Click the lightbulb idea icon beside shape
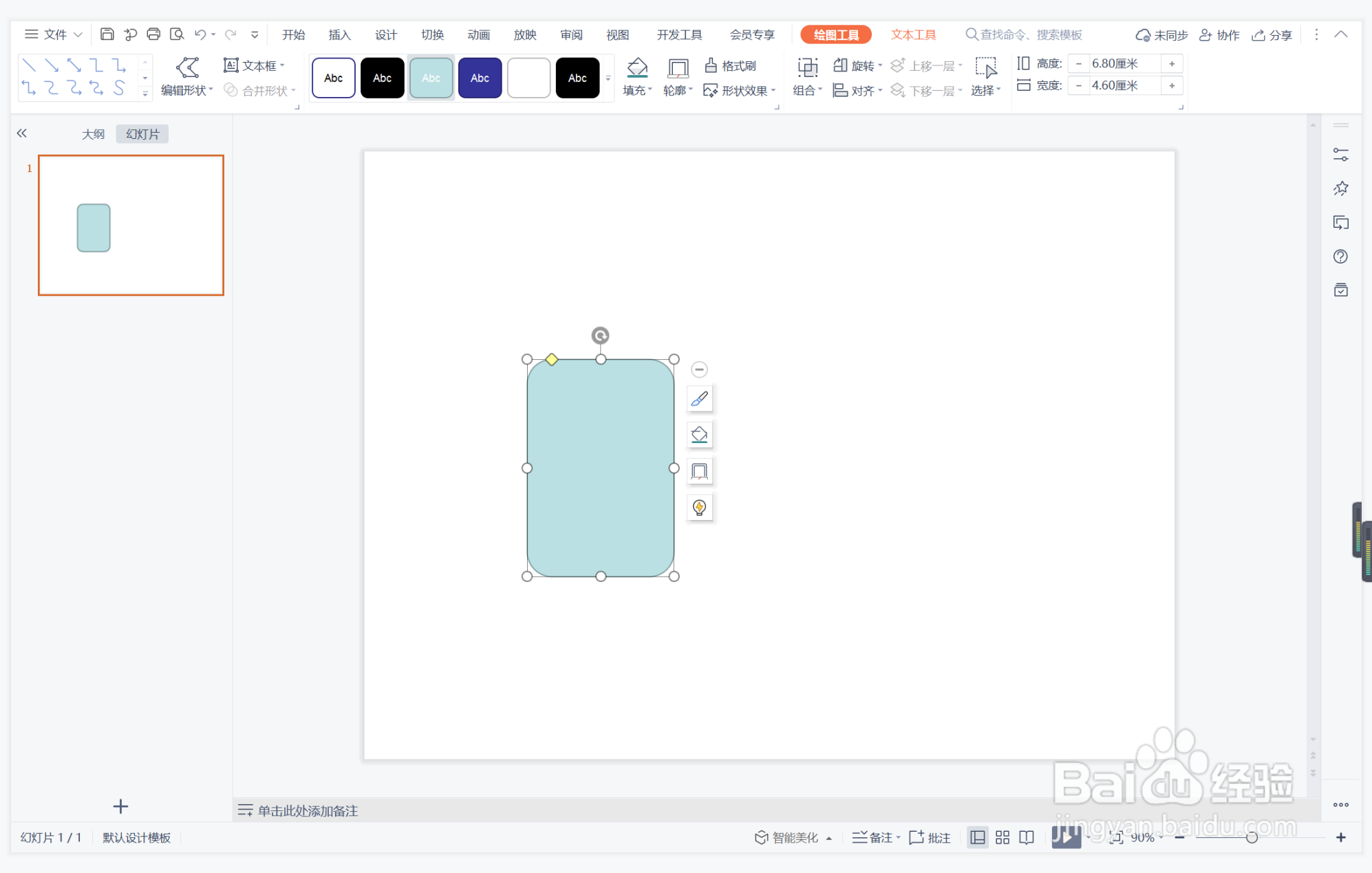This screenshot has height=873, width=1372. (699, 508)
